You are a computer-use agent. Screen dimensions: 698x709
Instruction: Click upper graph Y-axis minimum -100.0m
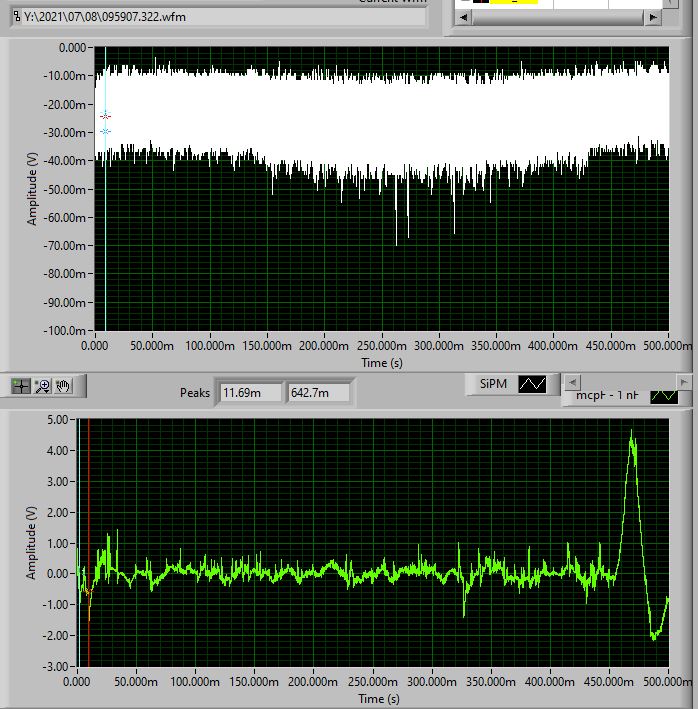(x=65, y=331)
